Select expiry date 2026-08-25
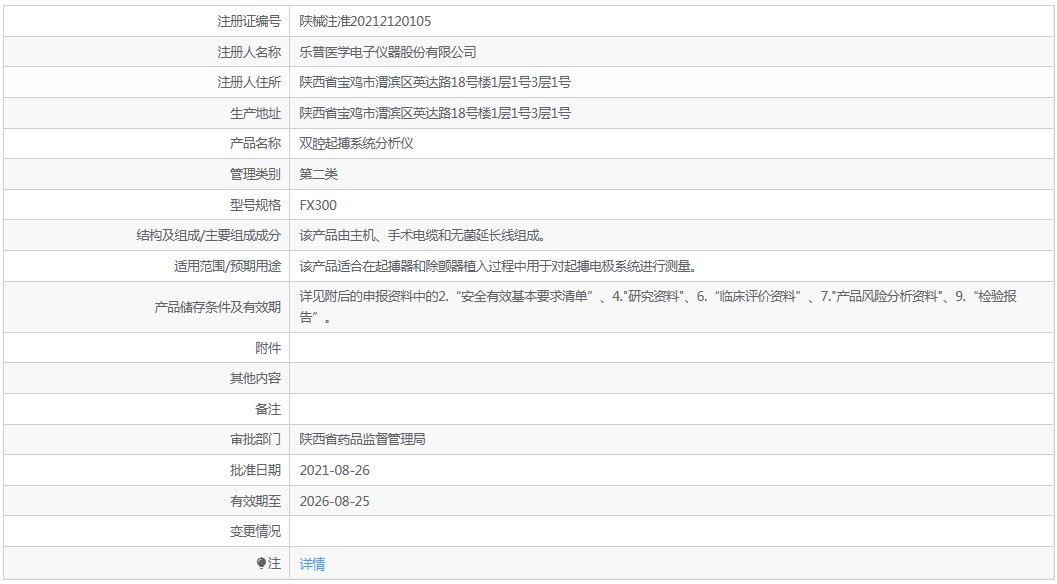1057x584 pixels. (334, 502)
